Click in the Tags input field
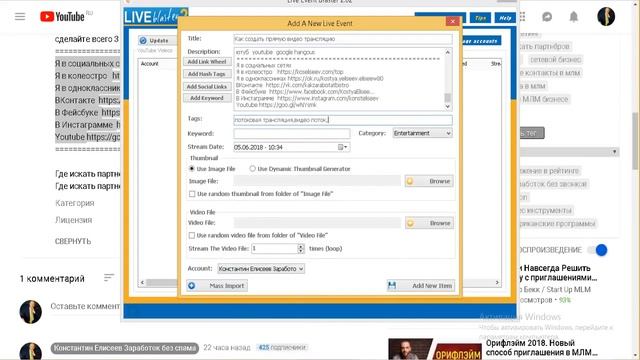 point(343,120)
